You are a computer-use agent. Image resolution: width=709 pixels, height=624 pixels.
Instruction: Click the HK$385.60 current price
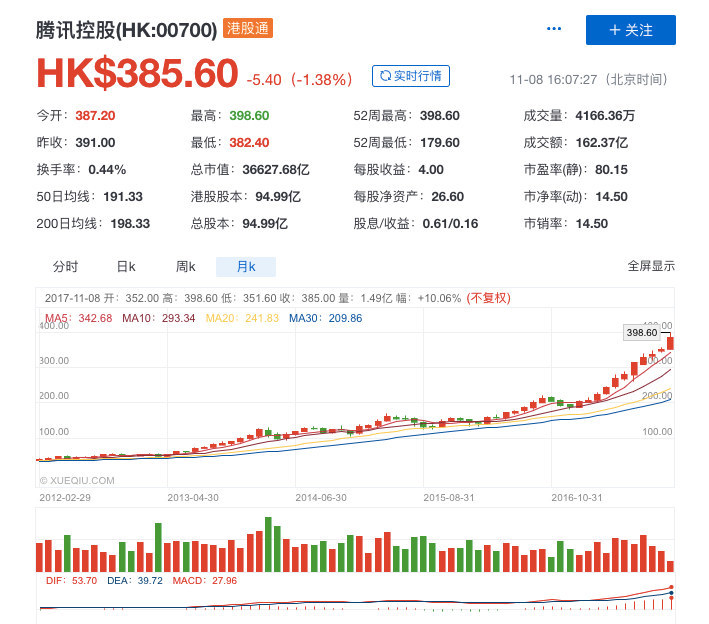(x=137, y=73)
